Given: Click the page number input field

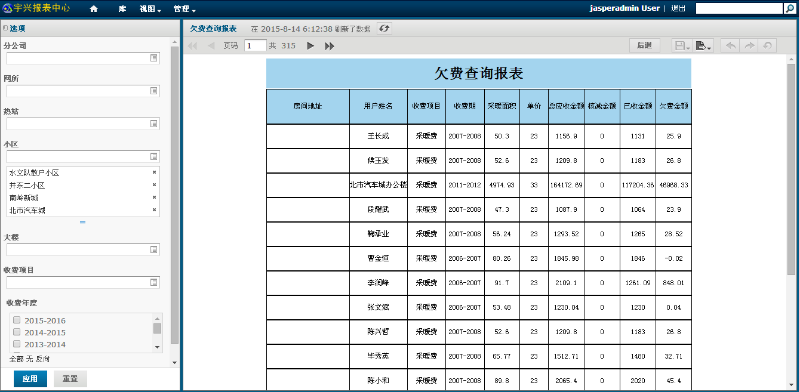Looking at the screenshot, I should tap(255, 46).
